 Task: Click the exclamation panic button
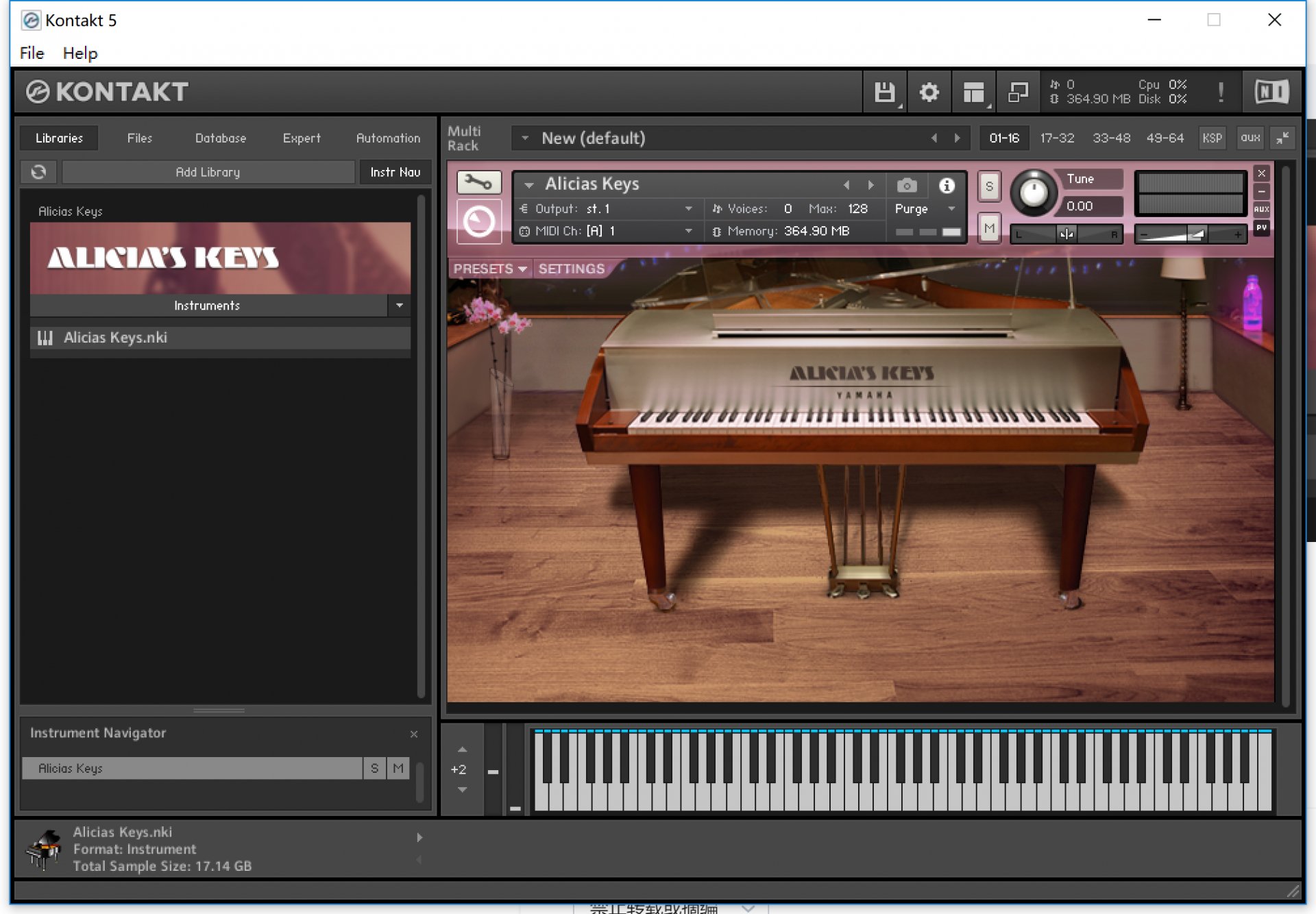click(1221, 91)
